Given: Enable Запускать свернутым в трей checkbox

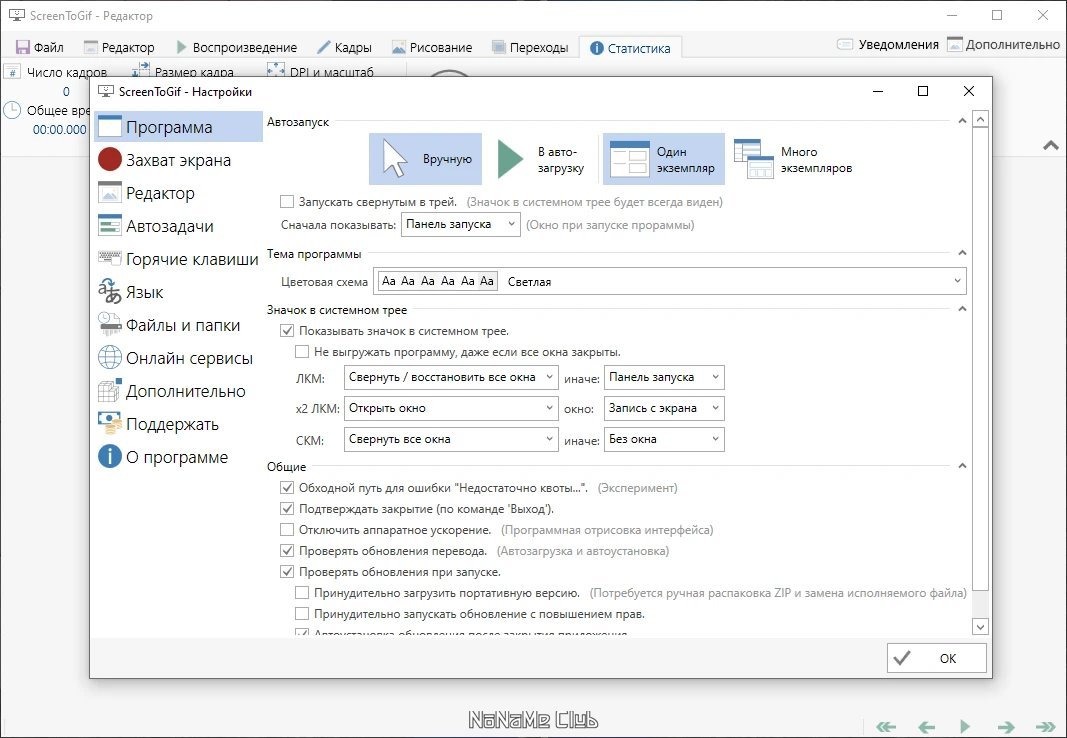Looking at the screenshot, I should point(286,202).
